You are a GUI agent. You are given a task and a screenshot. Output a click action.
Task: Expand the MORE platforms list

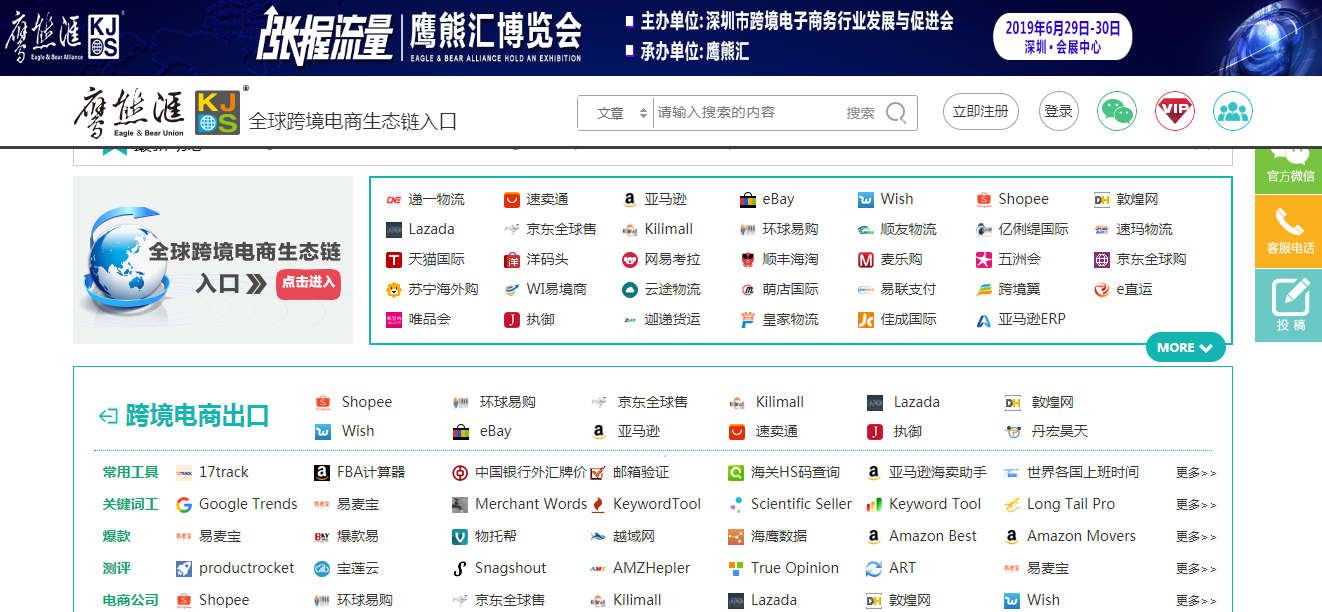click(1185, 347)
